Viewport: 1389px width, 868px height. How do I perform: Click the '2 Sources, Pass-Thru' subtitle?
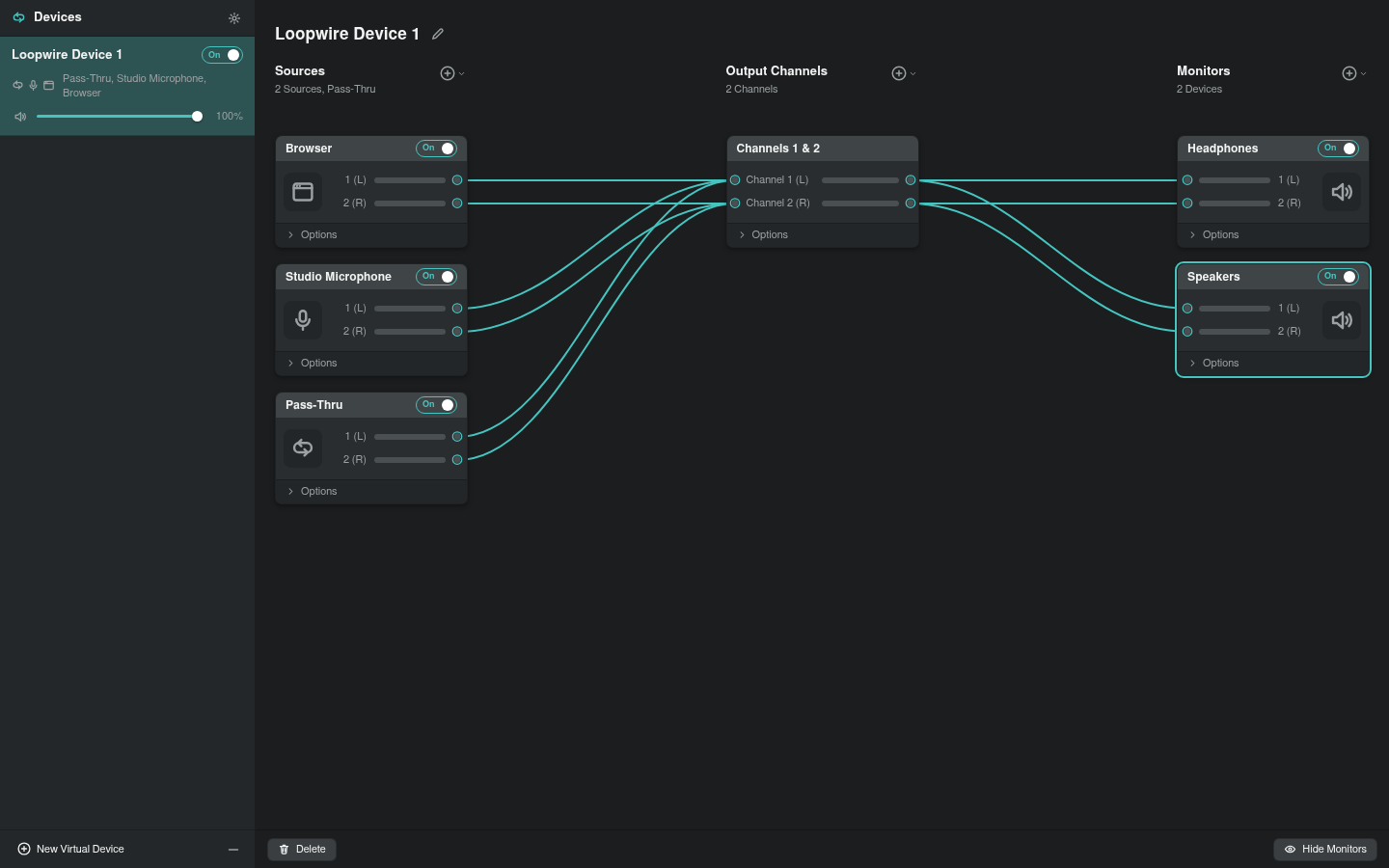tap(325, 90)
